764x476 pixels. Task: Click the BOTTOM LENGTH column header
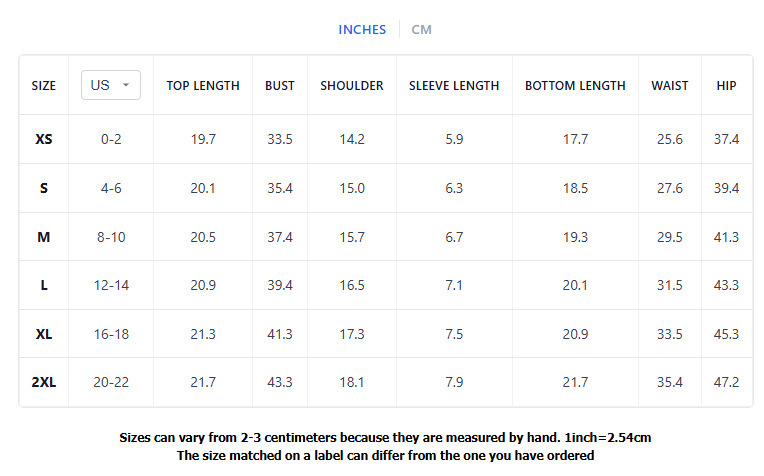pyautogui.click(x=575, y=86)
